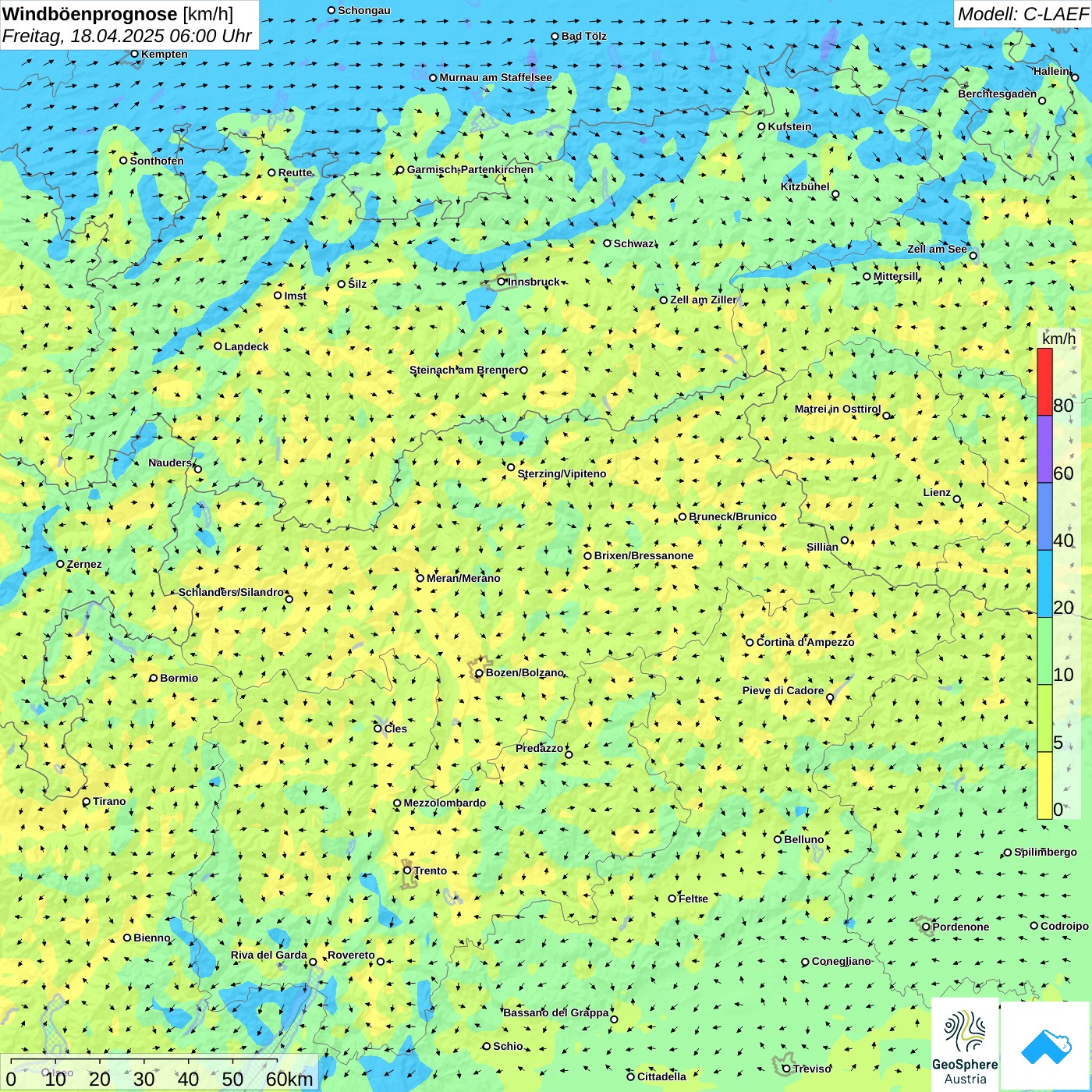The image size is (1092, 1092).
Task: Click the 'Tirano' label
Action: click(109, 801)
